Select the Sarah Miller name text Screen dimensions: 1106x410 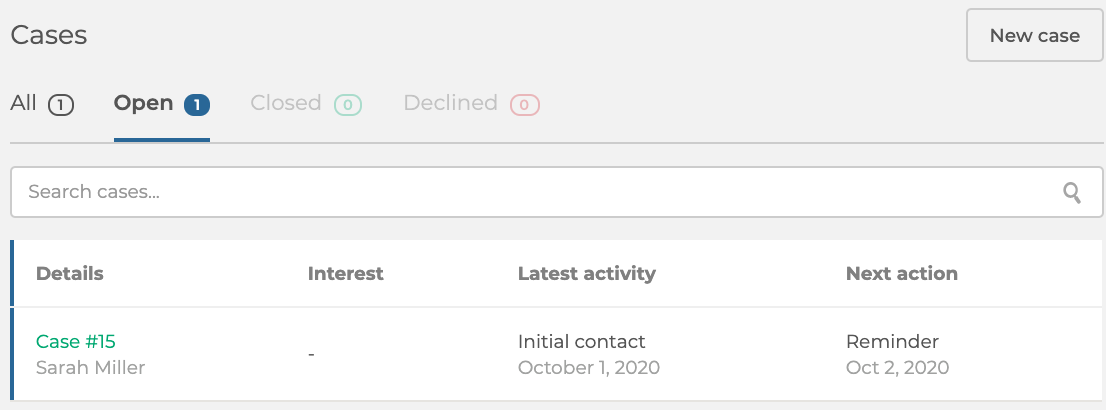(x=90, y=368)
